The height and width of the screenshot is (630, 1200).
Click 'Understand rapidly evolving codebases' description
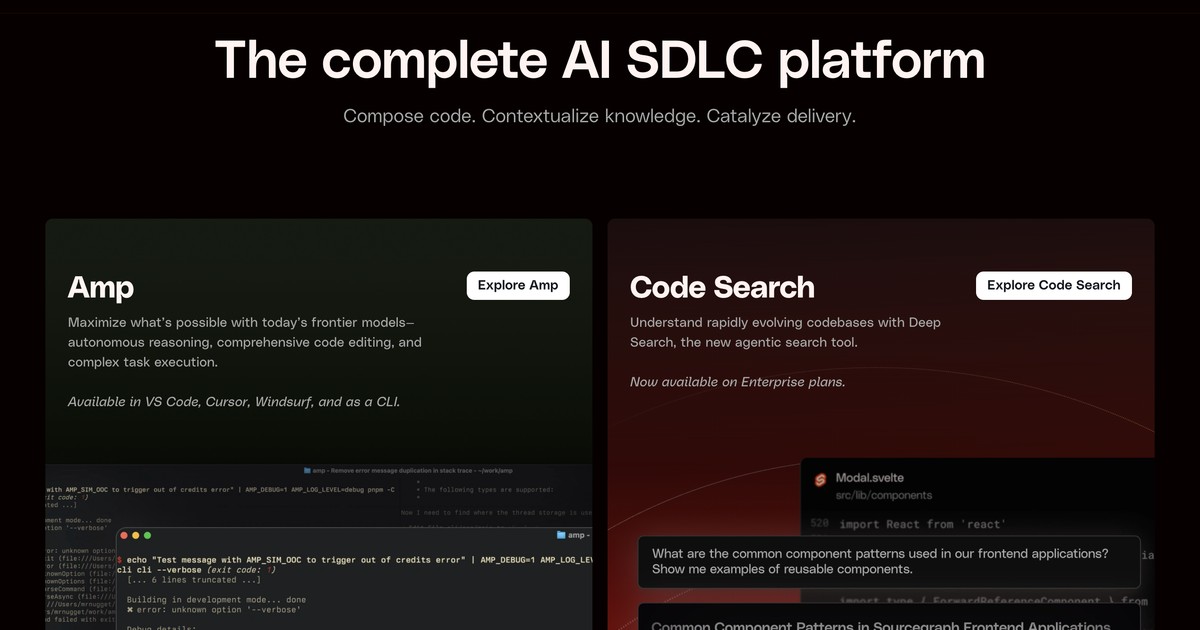pyautogui.click(x=785, y=333)
